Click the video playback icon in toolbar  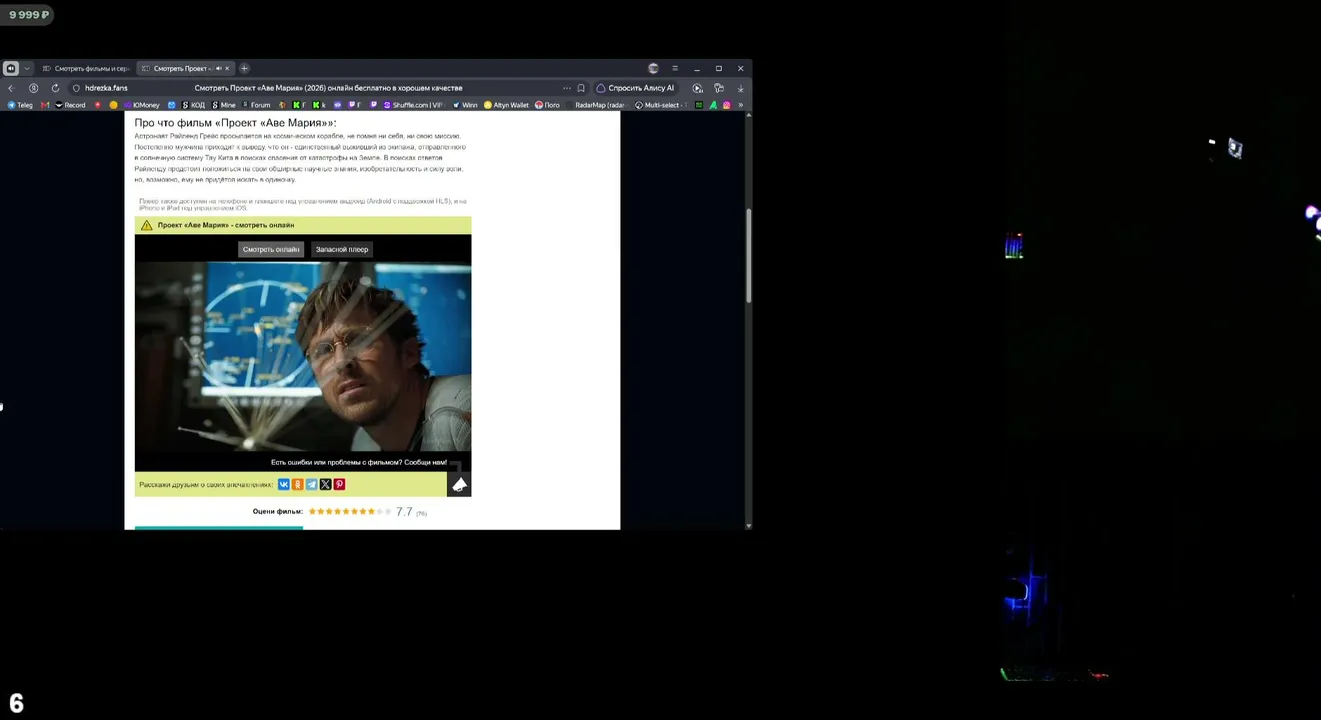pyautogui.click(x=698, y=88)
